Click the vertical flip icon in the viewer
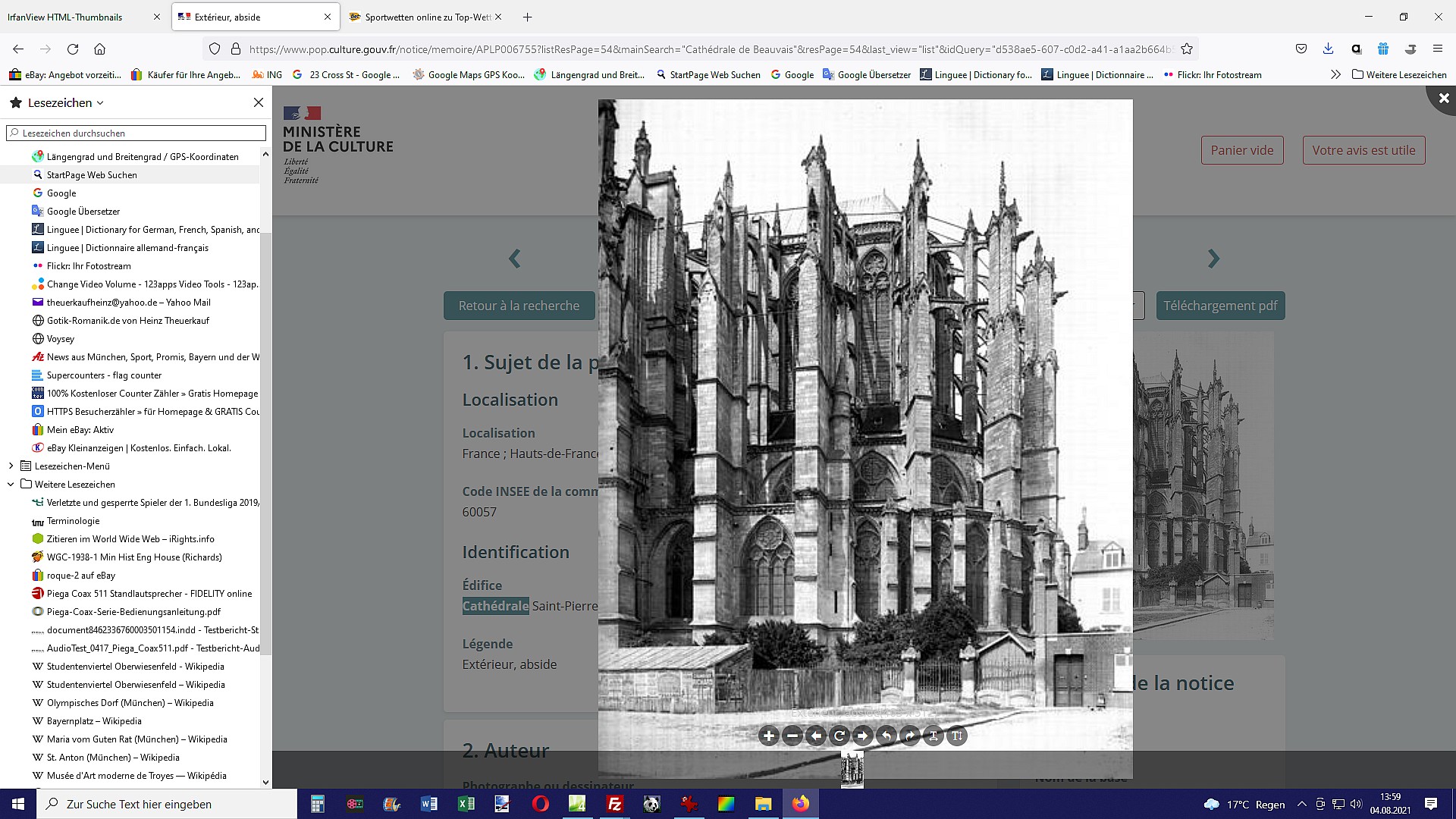Screen dimensions: 1456x819 (x=957, y=736)
